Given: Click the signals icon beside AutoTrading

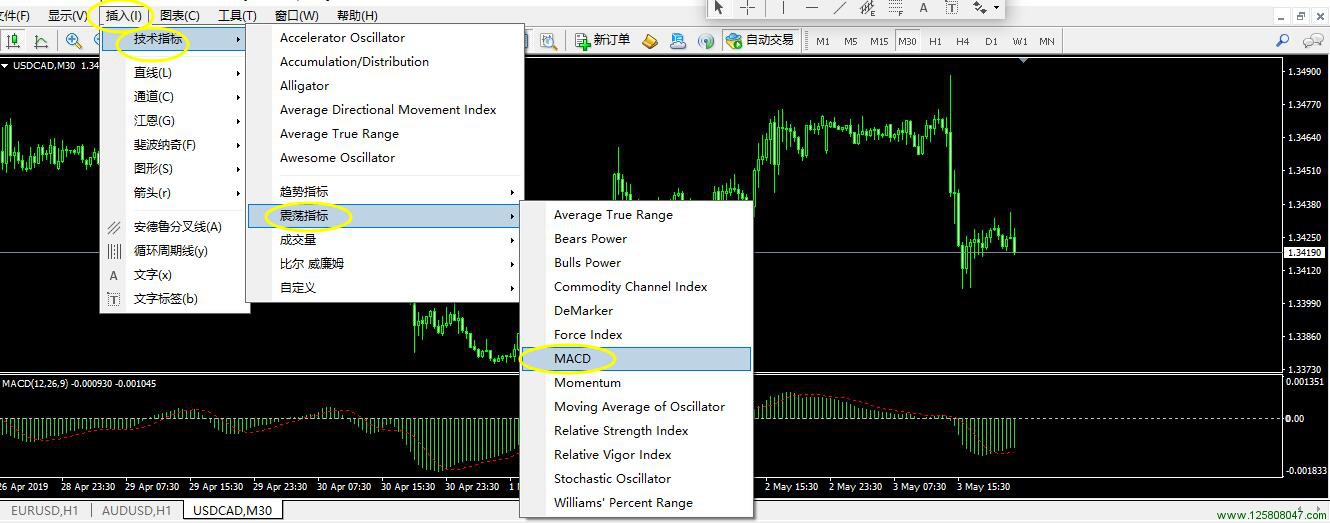Looking at the screenshot, I should 706,41.
